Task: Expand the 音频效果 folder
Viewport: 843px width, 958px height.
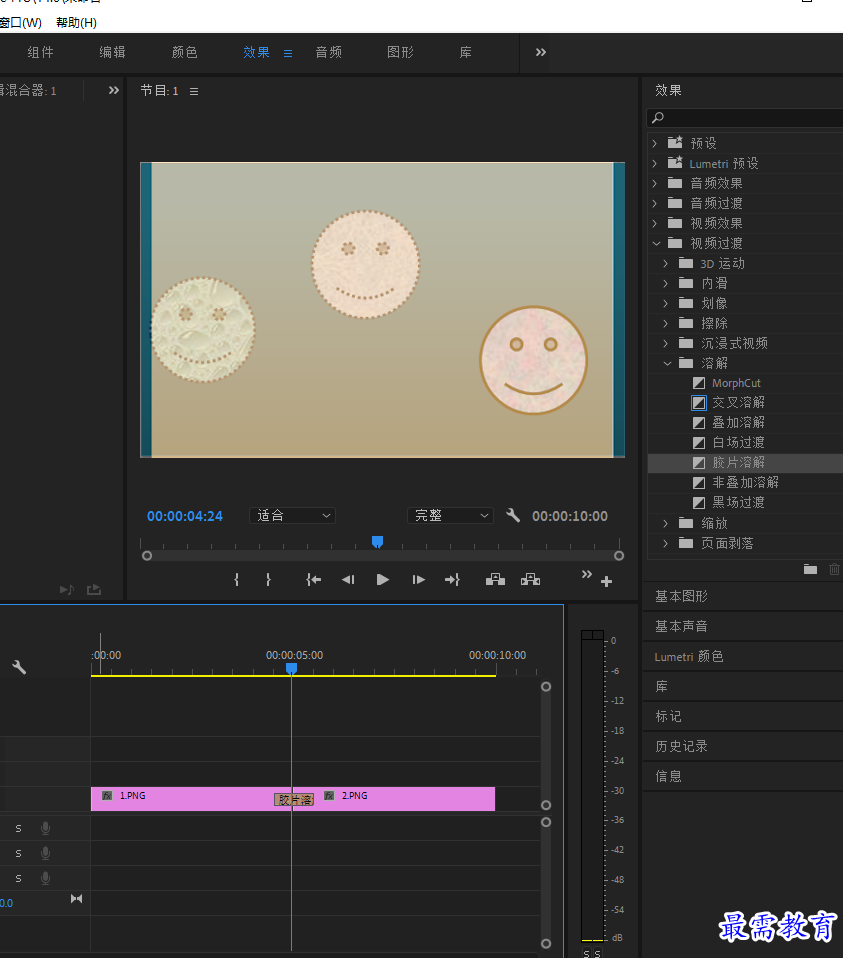Action: [655, 183]
